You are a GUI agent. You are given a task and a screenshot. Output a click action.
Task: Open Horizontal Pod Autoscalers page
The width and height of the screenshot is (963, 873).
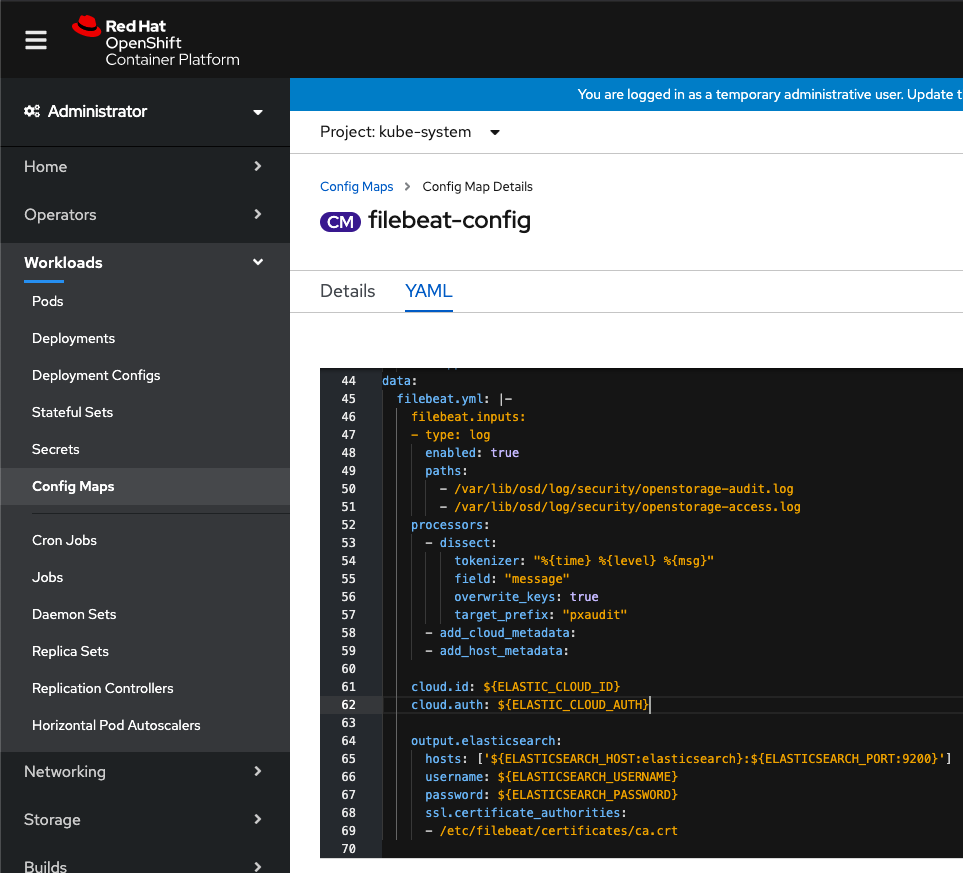click(x=116, y=726)
